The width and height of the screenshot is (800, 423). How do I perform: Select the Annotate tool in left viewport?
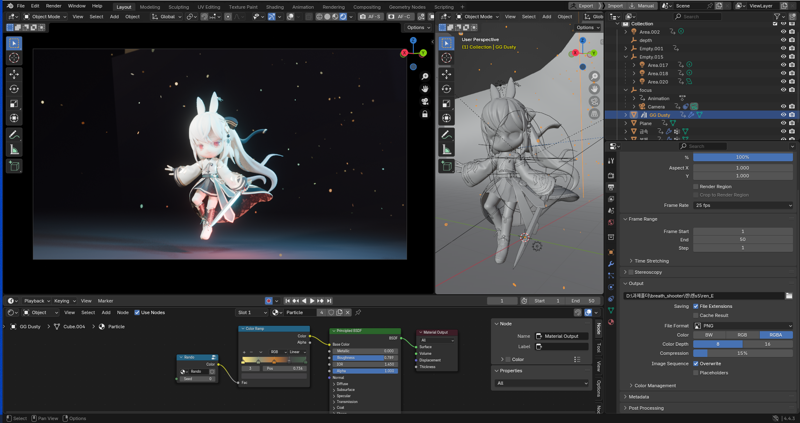click(14, 135)
